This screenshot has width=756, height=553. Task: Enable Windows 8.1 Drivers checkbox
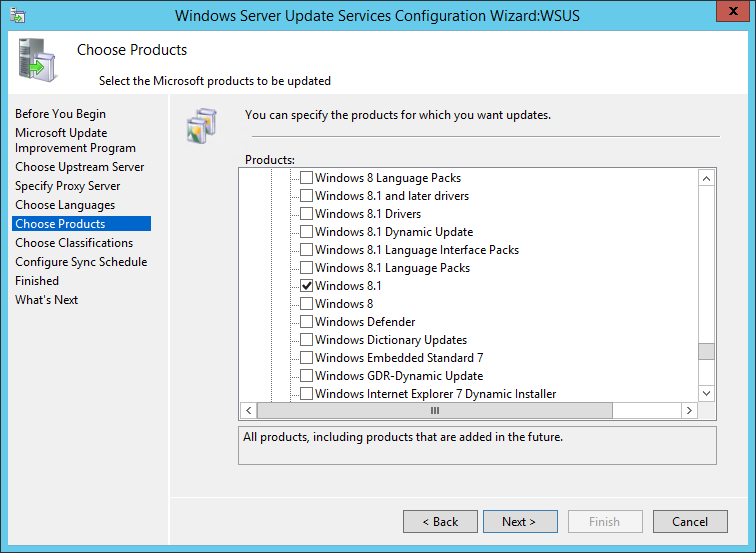pyautogui.click(x=306, y=214)
